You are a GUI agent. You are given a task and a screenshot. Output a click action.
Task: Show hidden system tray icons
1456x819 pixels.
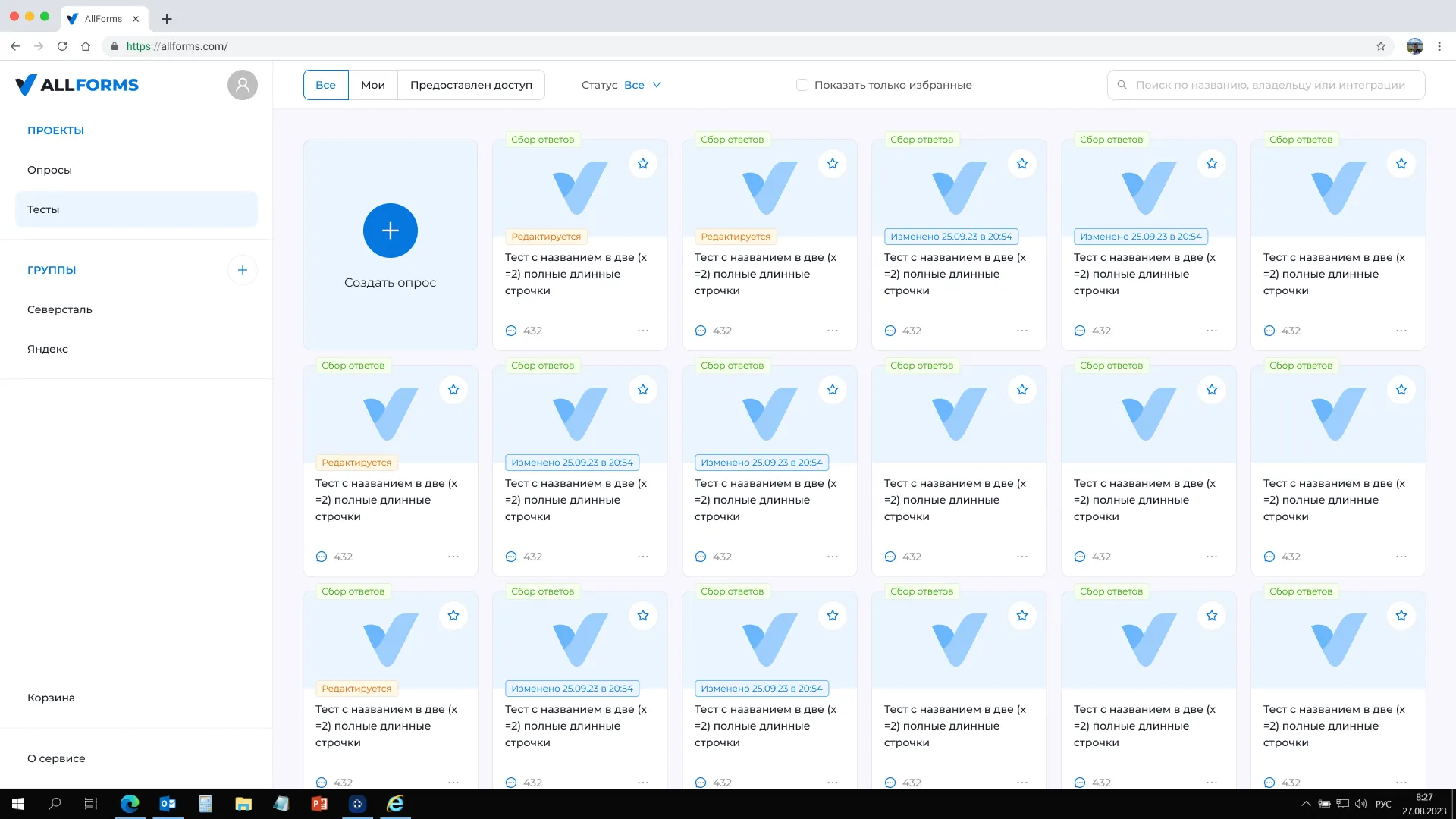pos(1306,804)
